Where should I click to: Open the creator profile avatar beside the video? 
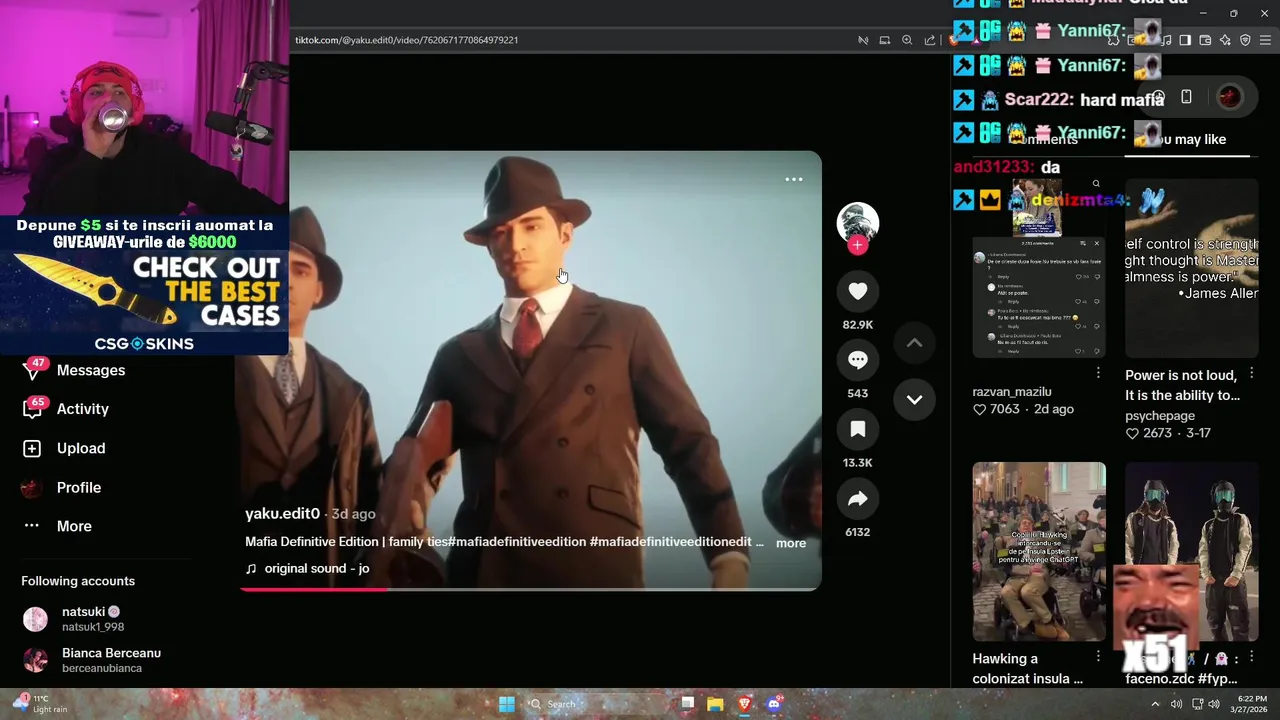coord(857,223)
